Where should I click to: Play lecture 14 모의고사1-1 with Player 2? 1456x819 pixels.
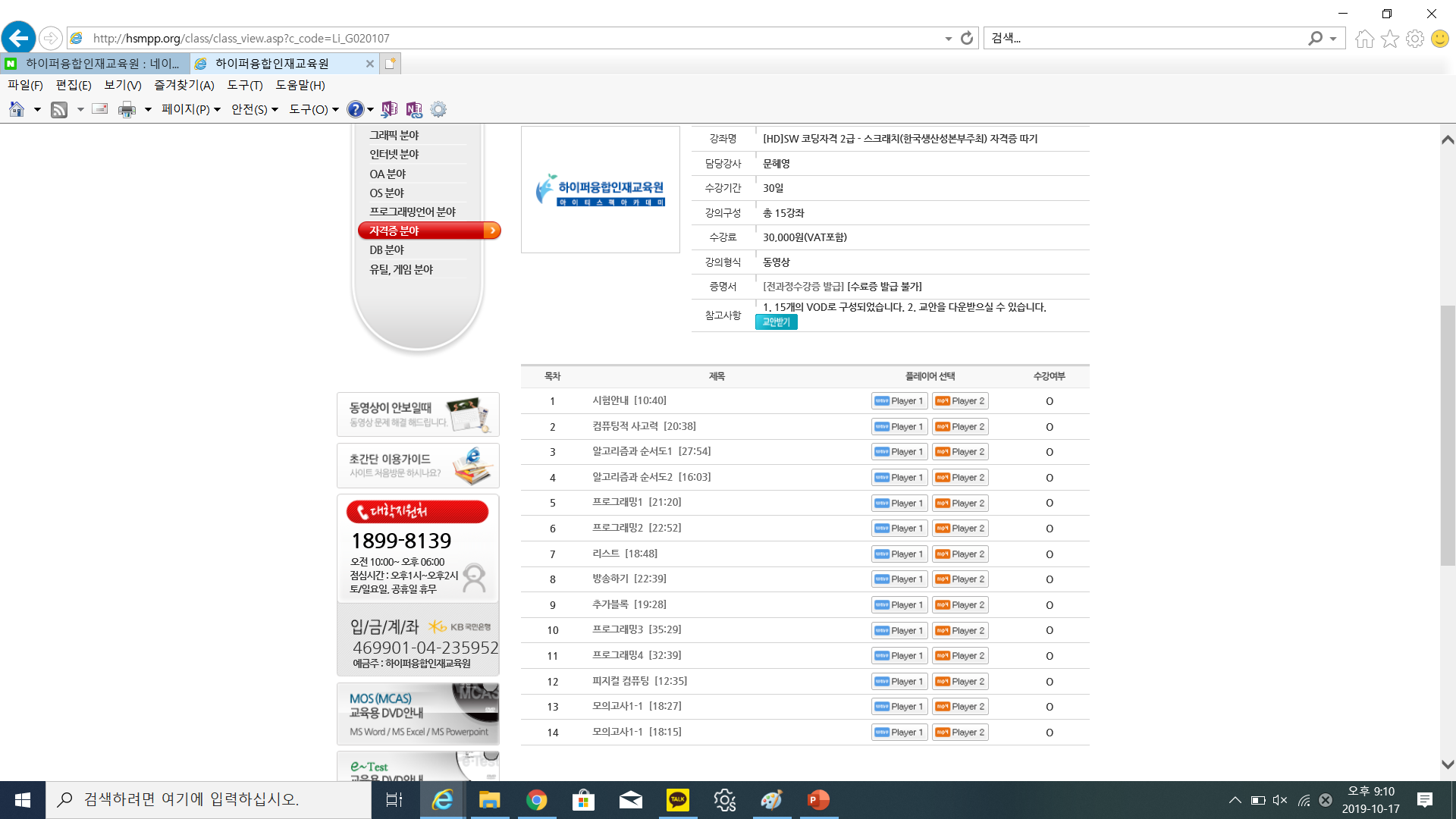tap(960, 733)
